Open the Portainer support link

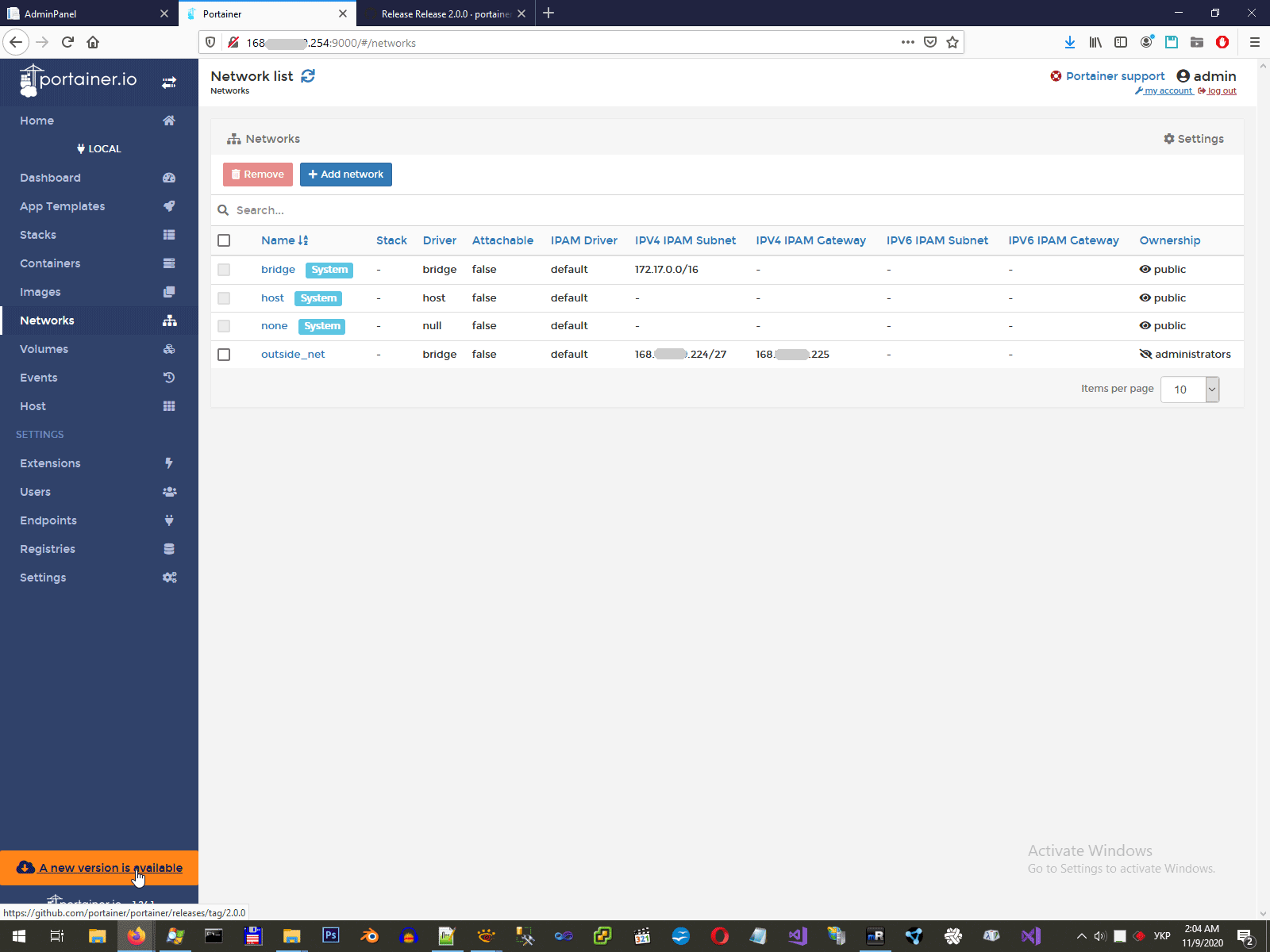pos(1107,76)
